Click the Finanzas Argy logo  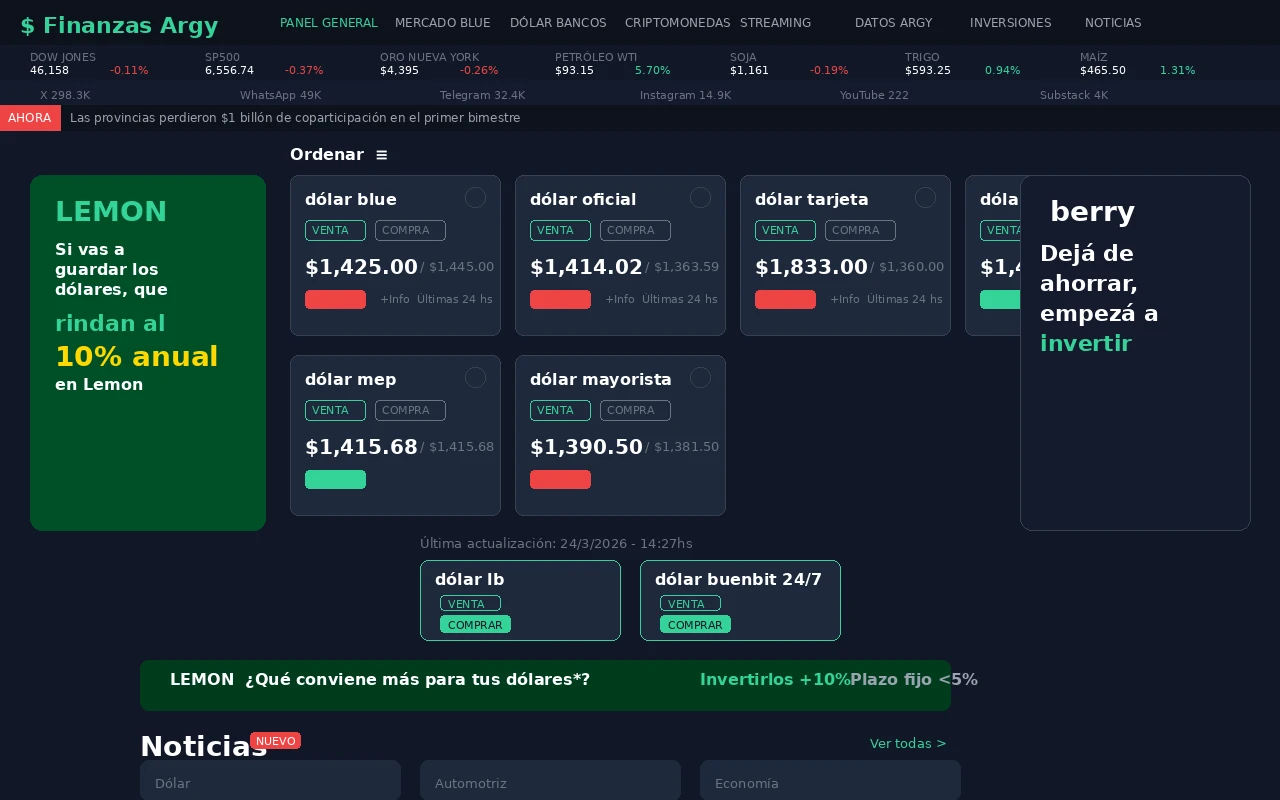click(x=119, y=26)
